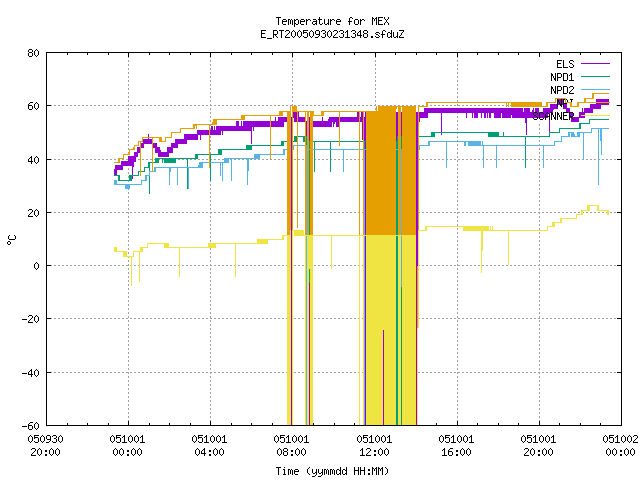Click the x-axis label 051001 04:00
Screen dimensions: 640x480
209,446
